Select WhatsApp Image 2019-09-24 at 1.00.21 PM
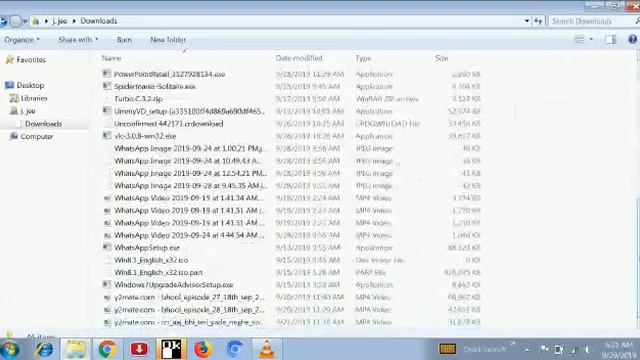This screenshot has height=360, width=640. (x=189, y=149)
